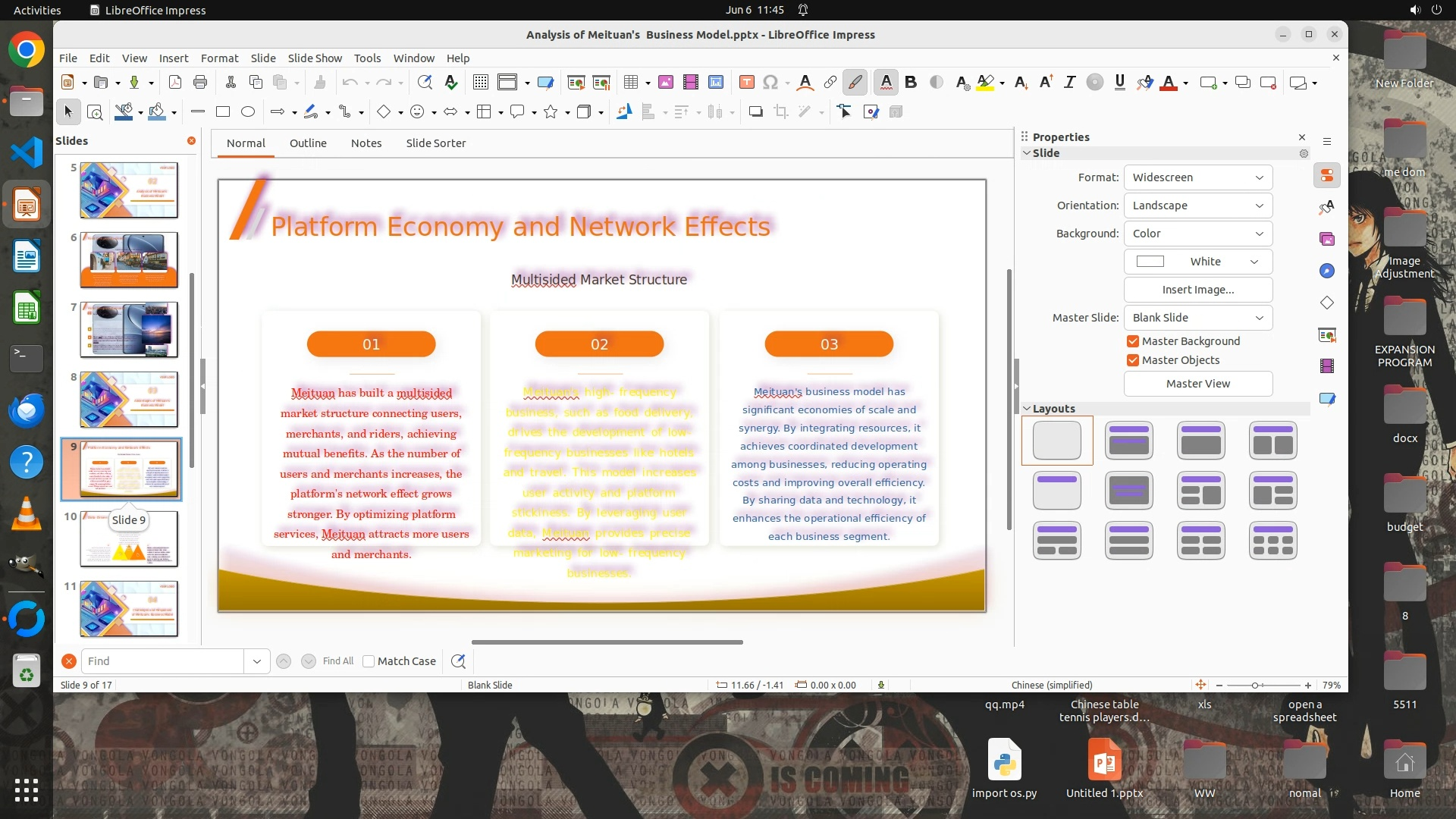Open the White background color swatch

click(x=1197, y=262)
